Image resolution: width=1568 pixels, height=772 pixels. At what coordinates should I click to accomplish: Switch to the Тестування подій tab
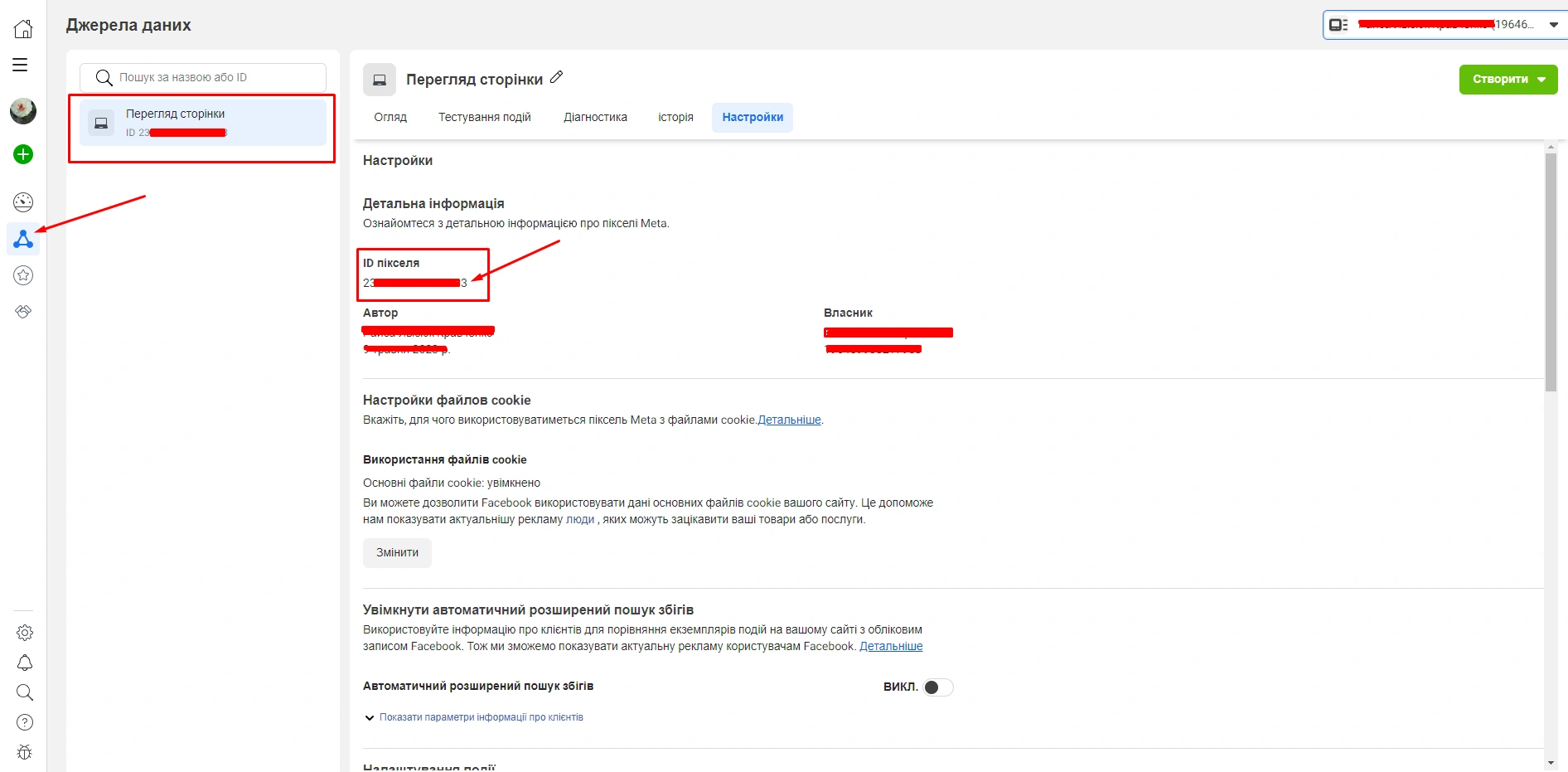(x=484, y=118)
